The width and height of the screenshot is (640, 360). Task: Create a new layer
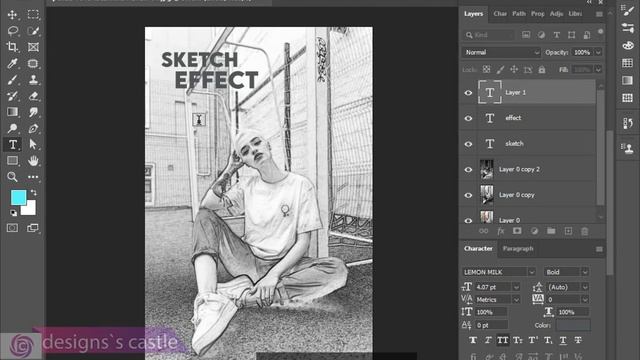point(568,231)
